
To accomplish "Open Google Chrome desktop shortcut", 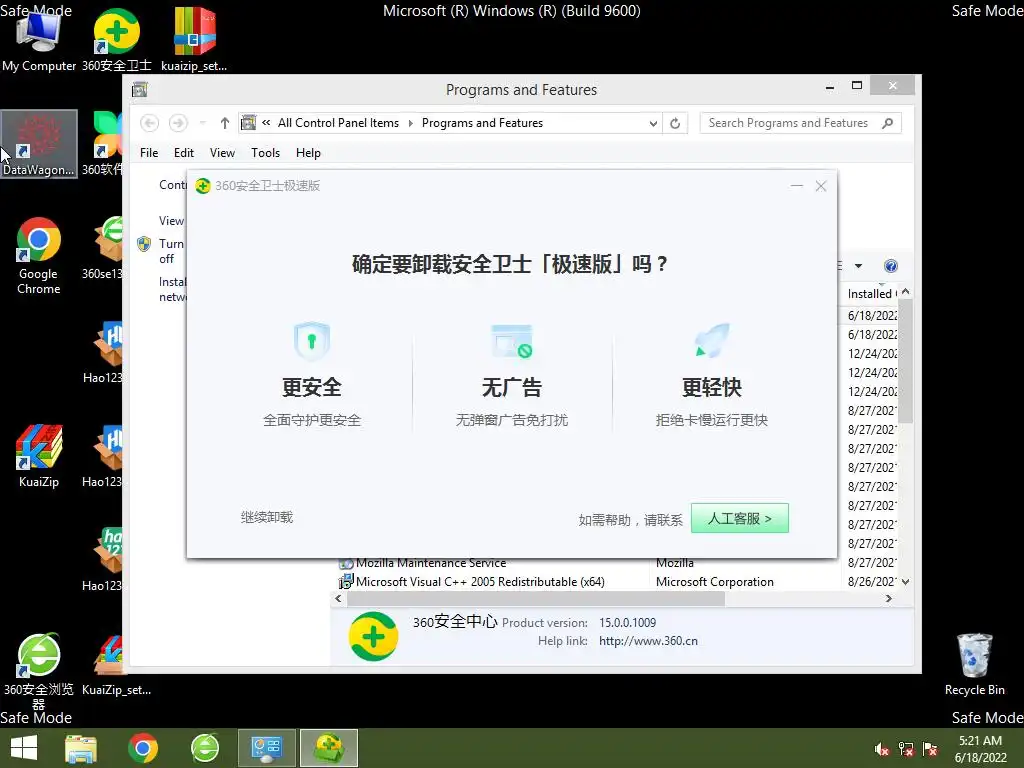I will [39, 256].
